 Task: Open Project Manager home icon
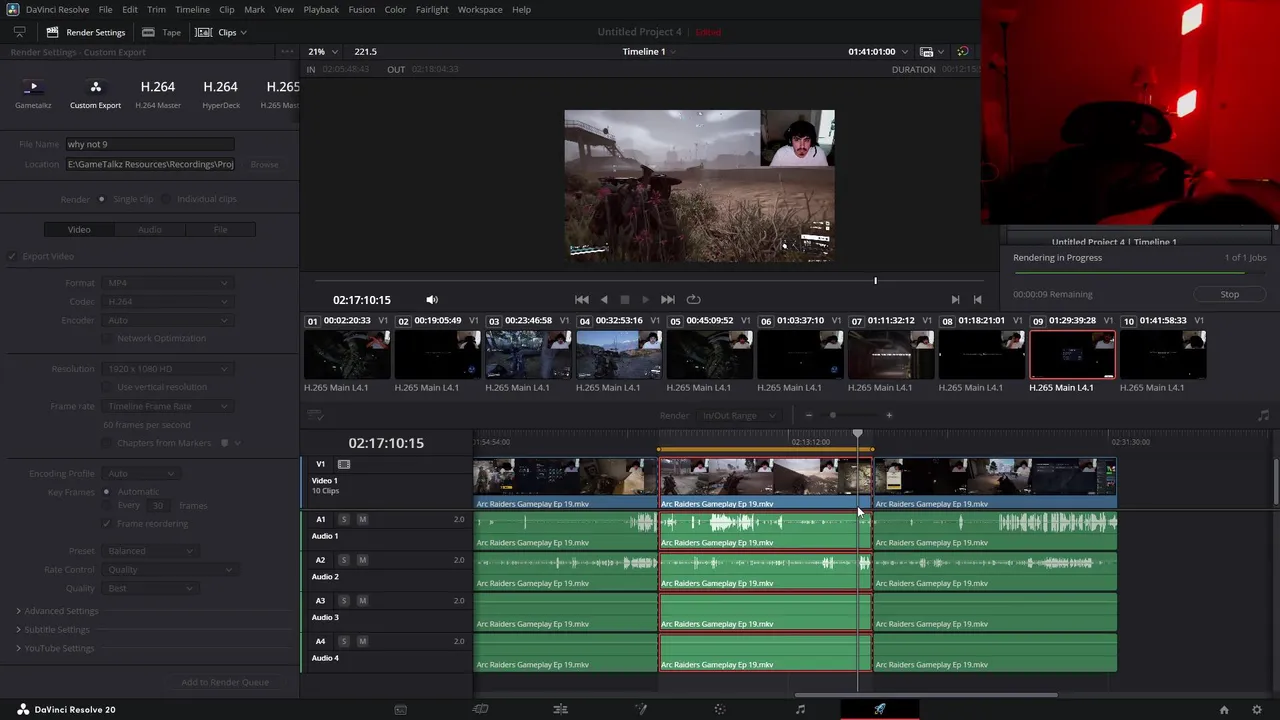(x=1224, y=710)
